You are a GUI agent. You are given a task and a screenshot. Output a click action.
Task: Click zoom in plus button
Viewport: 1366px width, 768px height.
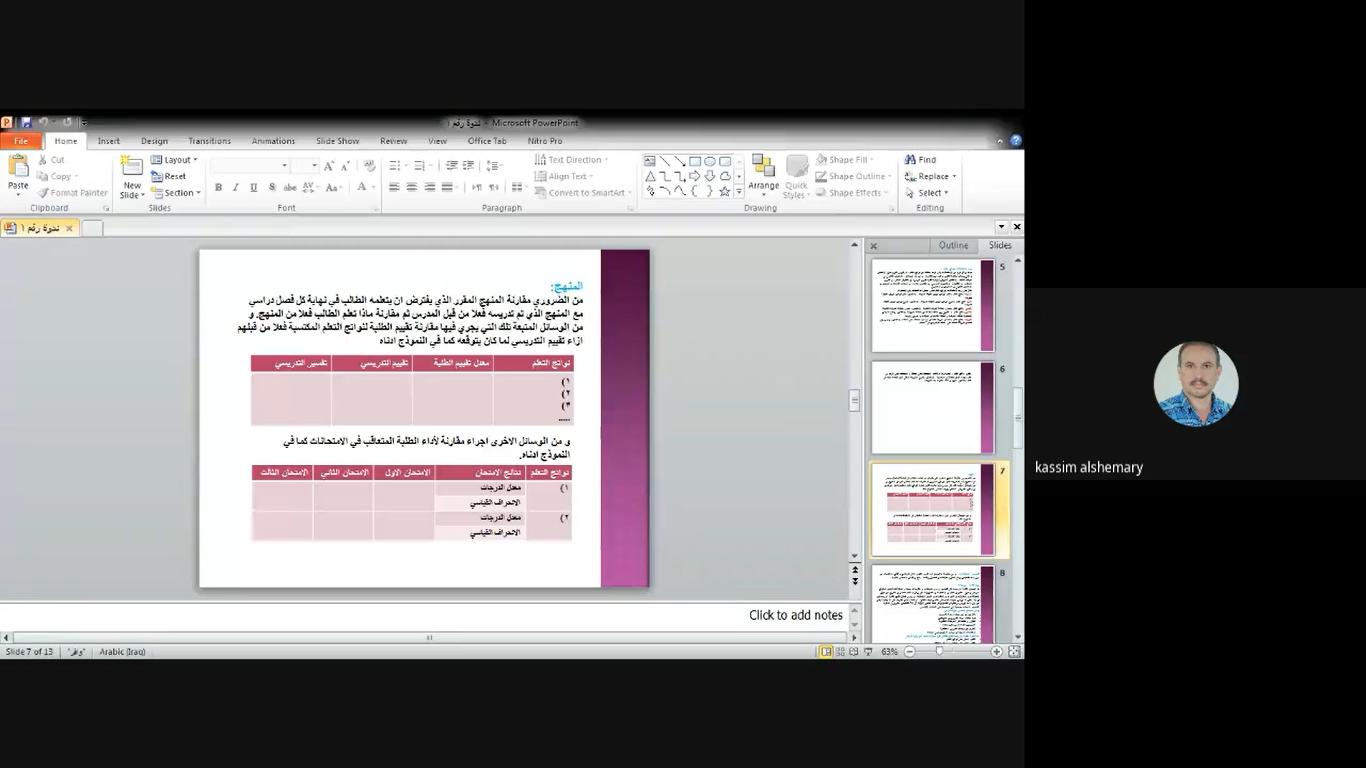tap(996, 652)
